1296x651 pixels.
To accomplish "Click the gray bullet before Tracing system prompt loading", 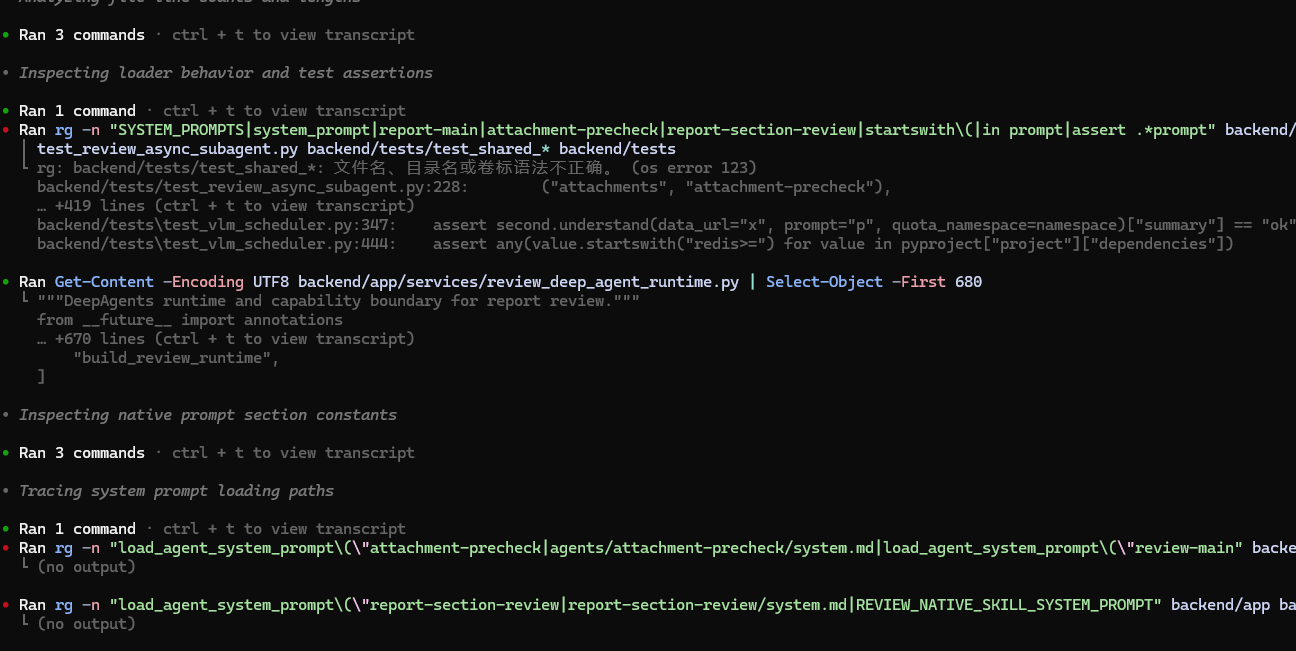I will click(x=6, y=491).
